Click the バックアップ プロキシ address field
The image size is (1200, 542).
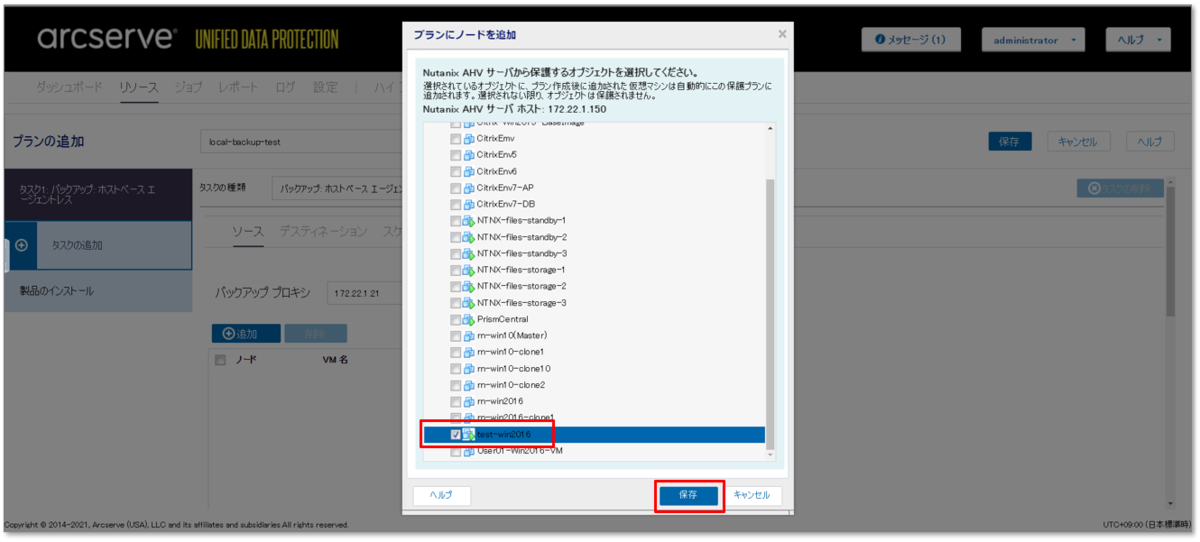click(364, 293)
